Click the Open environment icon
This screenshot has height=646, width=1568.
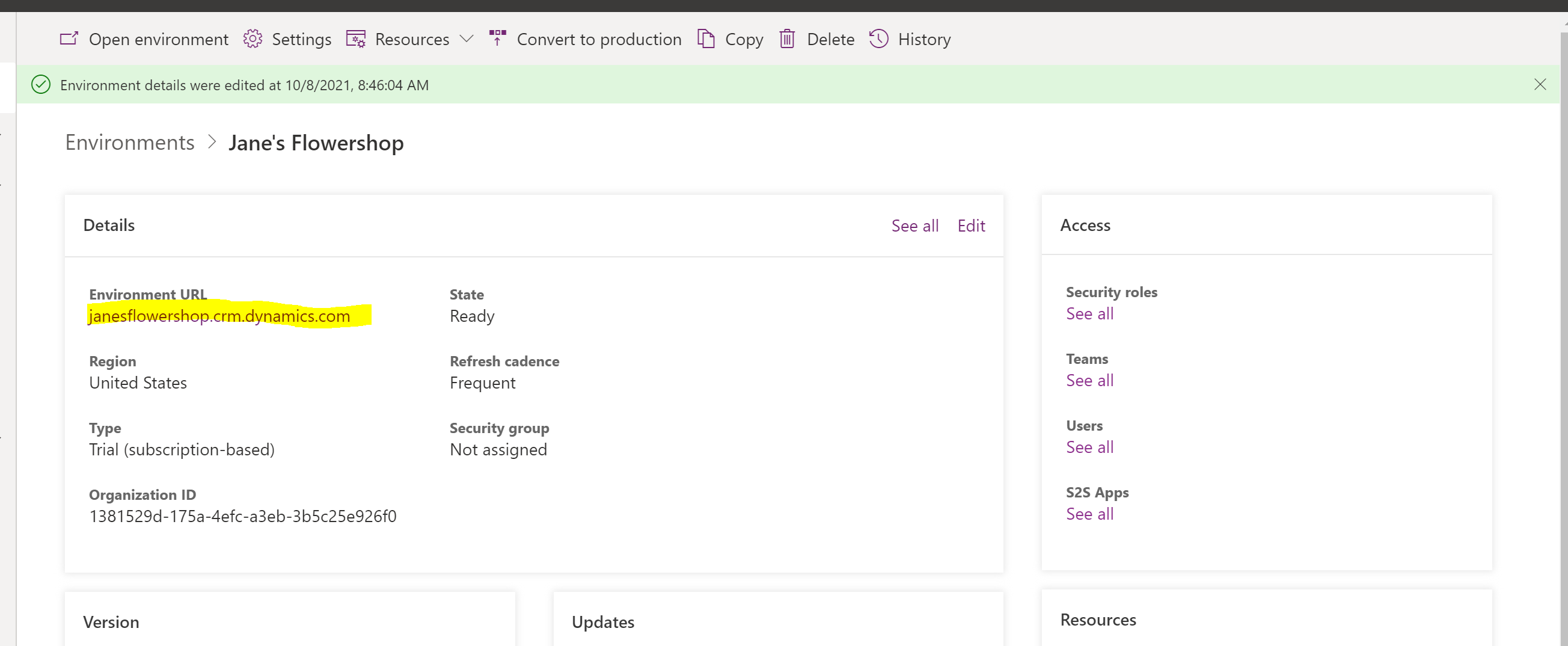[69, 39]
